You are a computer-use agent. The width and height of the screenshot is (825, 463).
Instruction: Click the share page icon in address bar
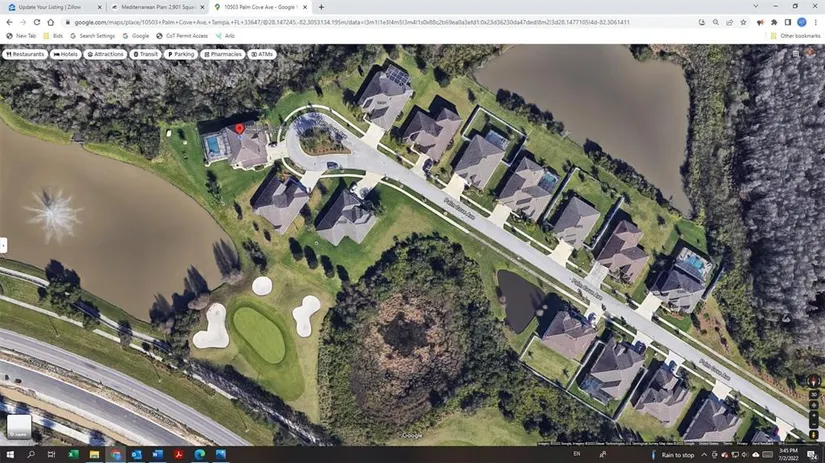pyautogui.click(x=729, y=22)
